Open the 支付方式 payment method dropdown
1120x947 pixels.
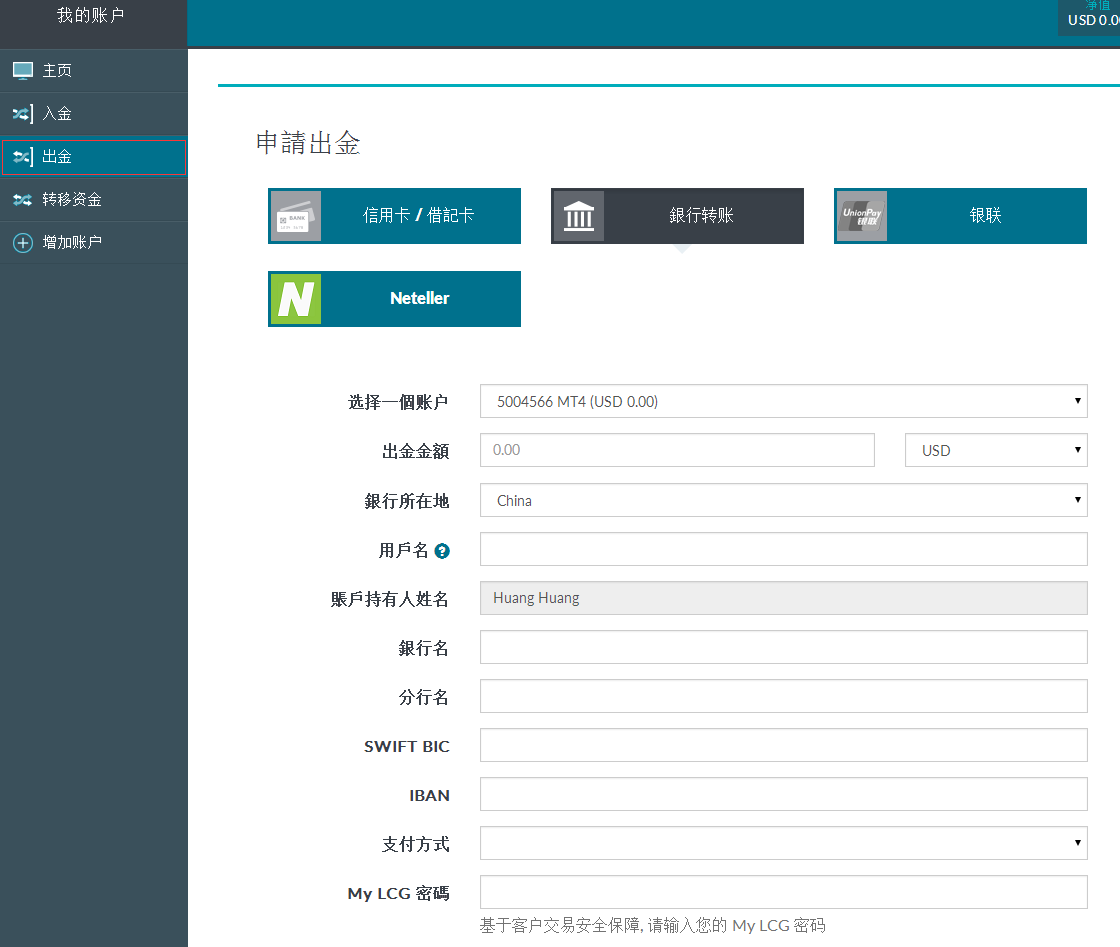coord(783,843)
